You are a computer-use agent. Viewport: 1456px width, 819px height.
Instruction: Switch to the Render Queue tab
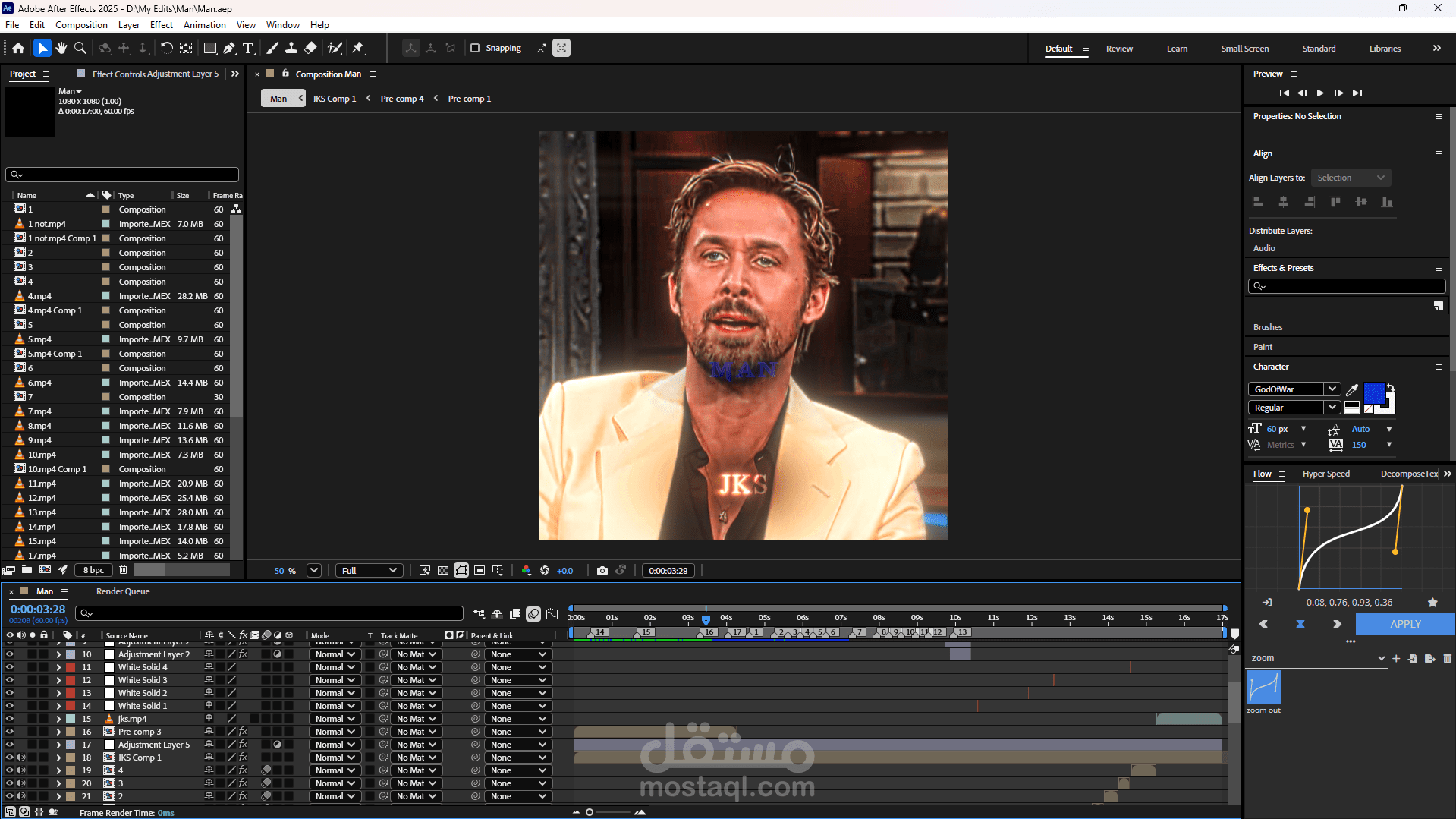coord(123,591)
